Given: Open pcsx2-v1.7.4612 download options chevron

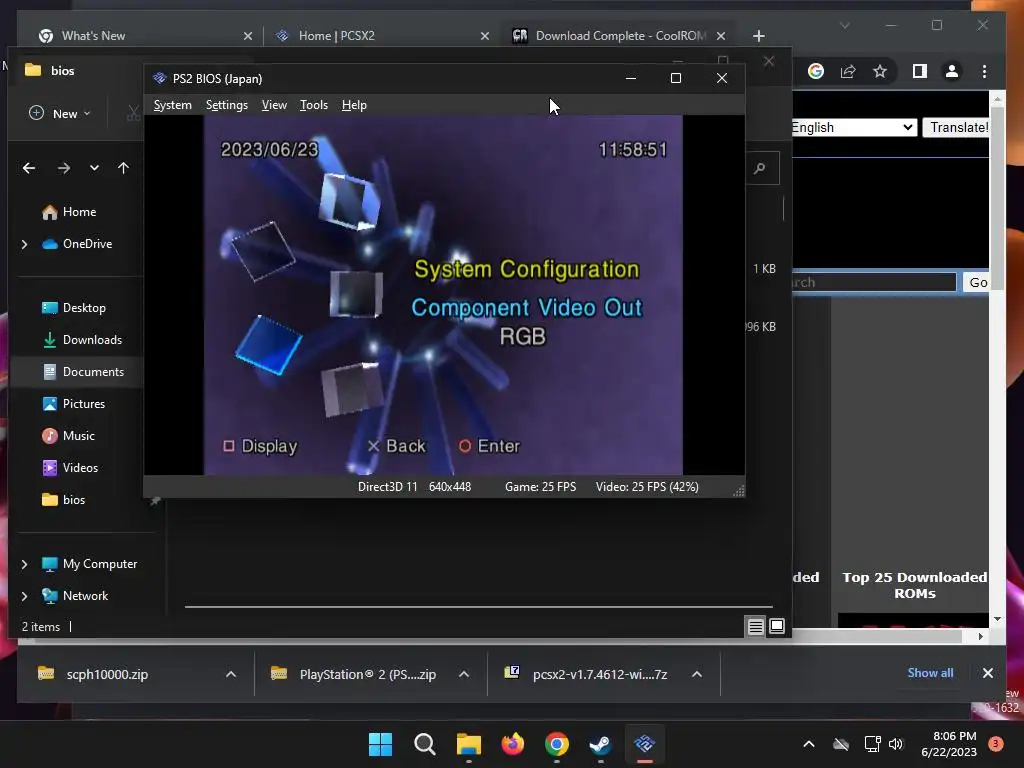Looking at the screenshot, I should coord(697,674).
